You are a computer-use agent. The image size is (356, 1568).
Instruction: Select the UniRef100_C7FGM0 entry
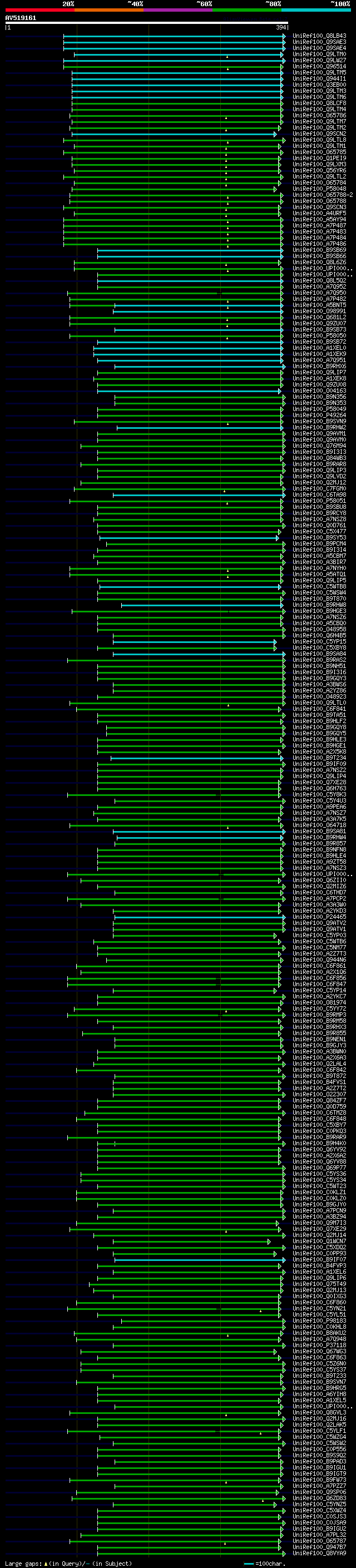point(319,489)
